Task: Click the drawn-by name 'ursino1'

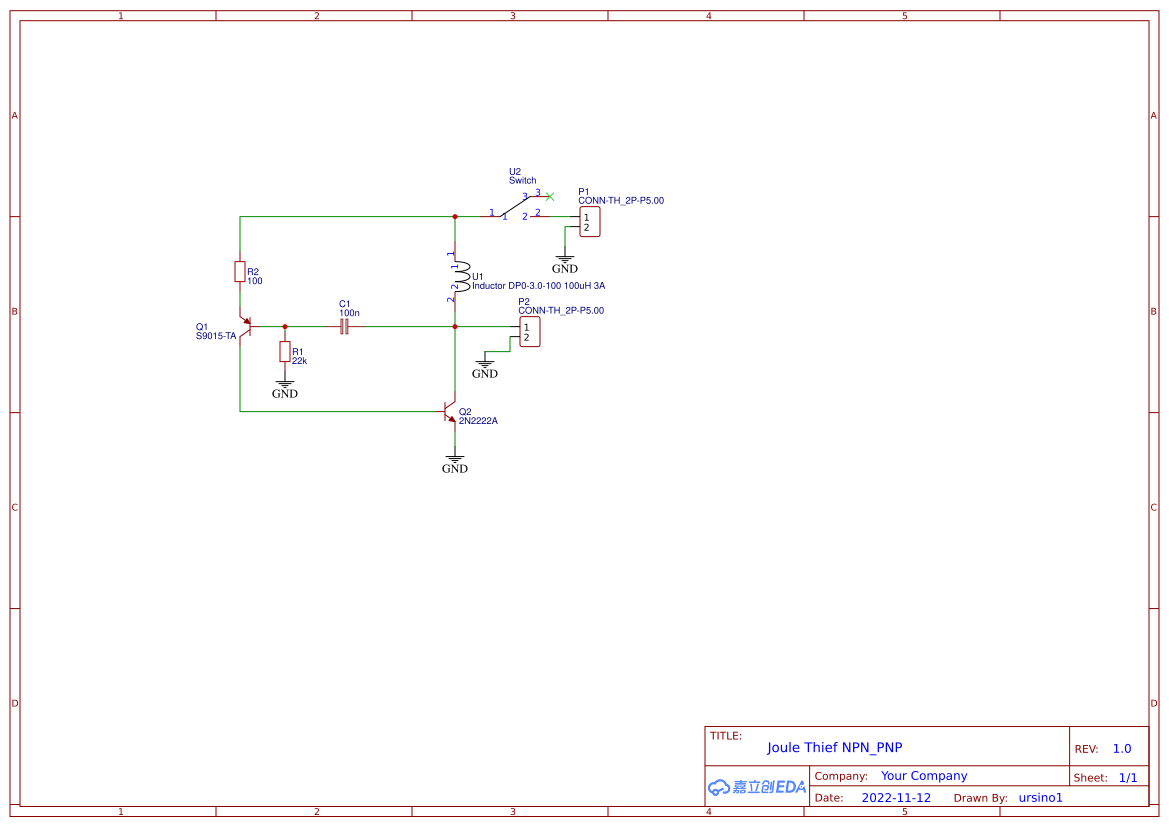Action: [1040, 798]
